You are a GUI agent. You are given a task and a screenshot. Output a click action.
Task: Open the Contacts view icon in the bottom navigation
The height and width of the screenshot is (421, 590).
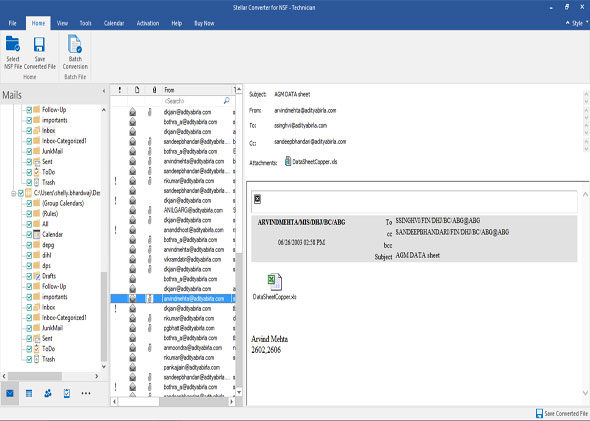coord(48,394)
